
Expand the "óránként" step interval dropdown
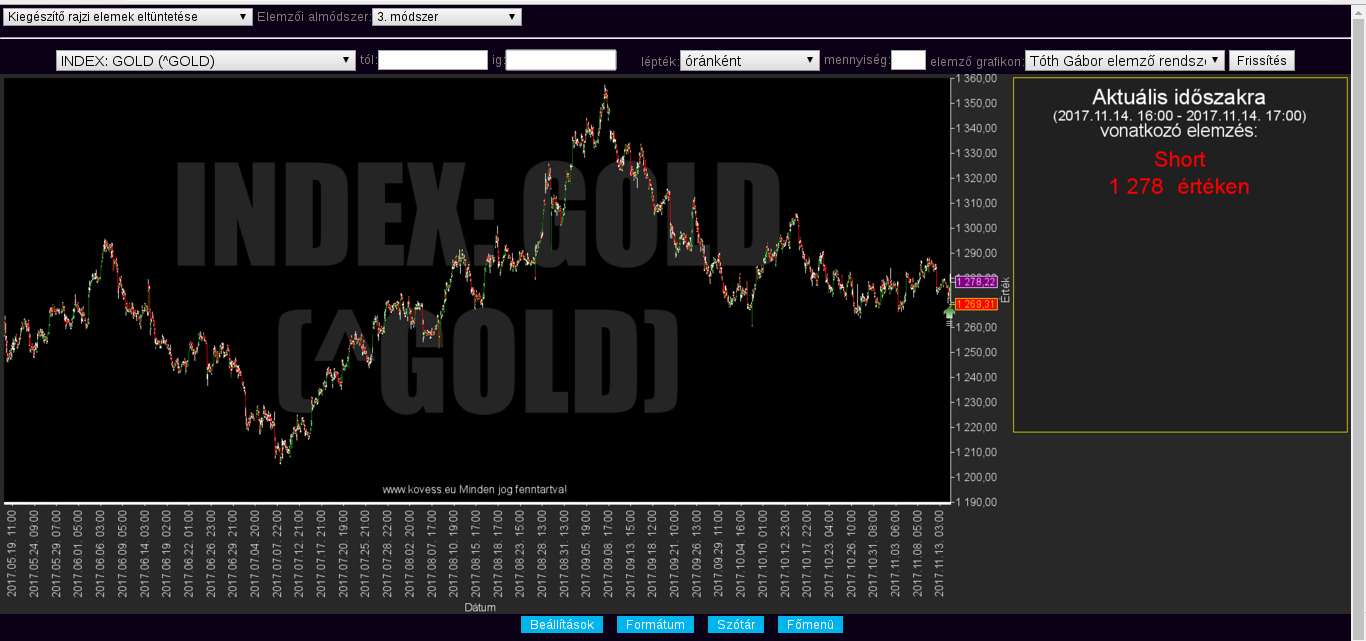pyautogui.click(x=749, y=61)
